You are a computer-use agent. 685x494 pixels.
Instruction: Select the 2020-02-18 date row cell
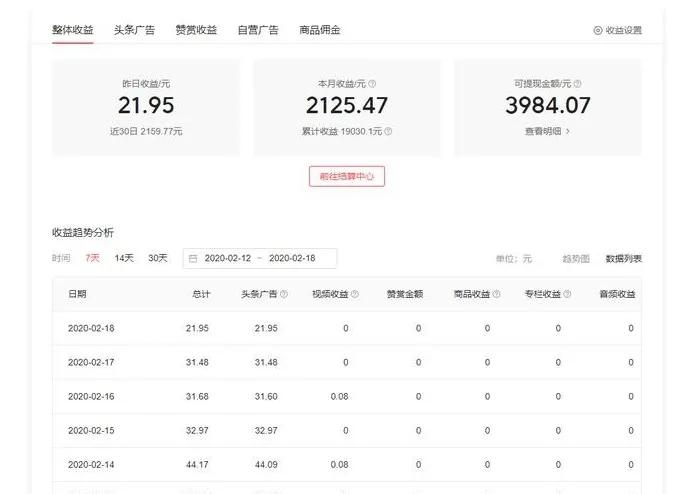coord(91,328)
